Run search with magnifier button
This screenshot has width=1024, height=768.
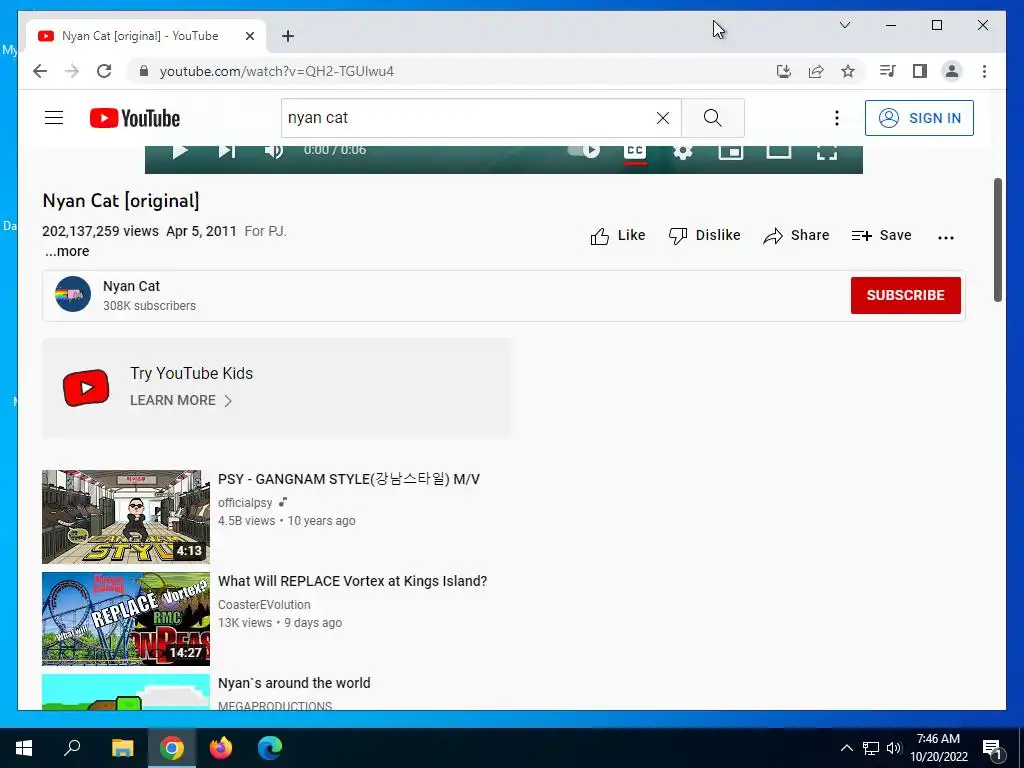point(712,118)
